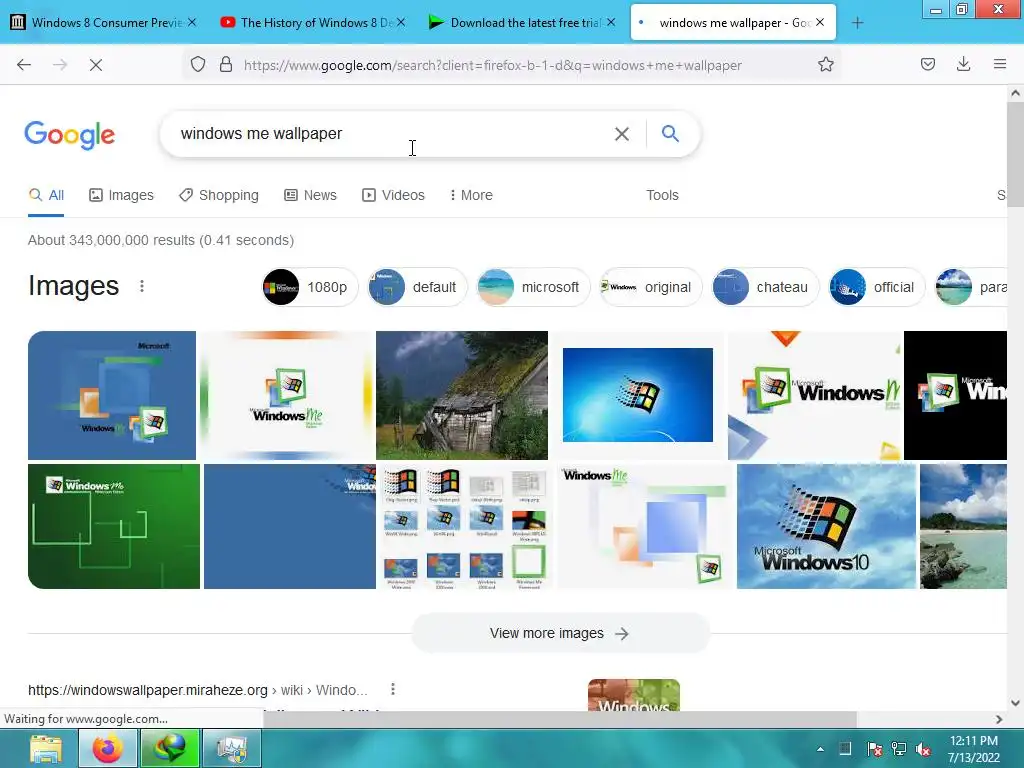Close the History of Windows 8 tab
Image resolution: width=1024 pixels, height=768 pixels.
(x=401, y=22)
